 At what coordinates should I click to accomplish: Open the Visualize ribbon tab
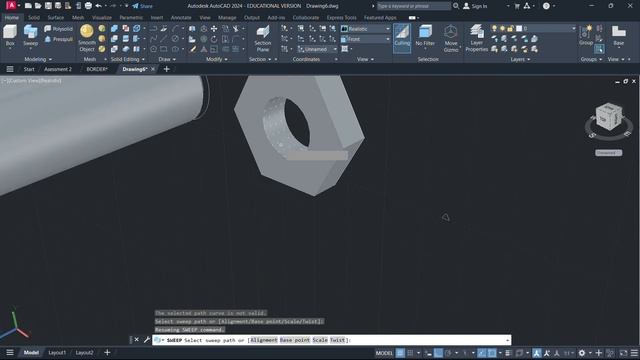[102, 18]
